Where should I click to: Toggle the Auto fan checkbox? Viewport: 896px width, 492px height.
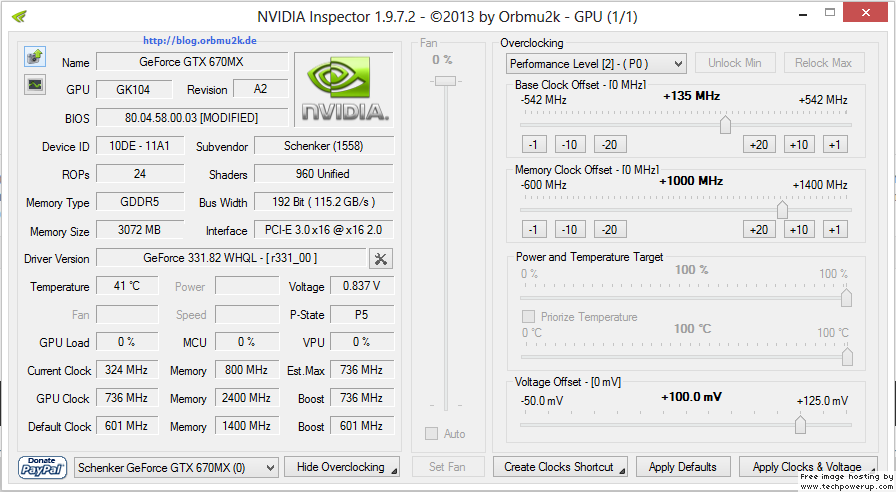(x=431, y=434)
